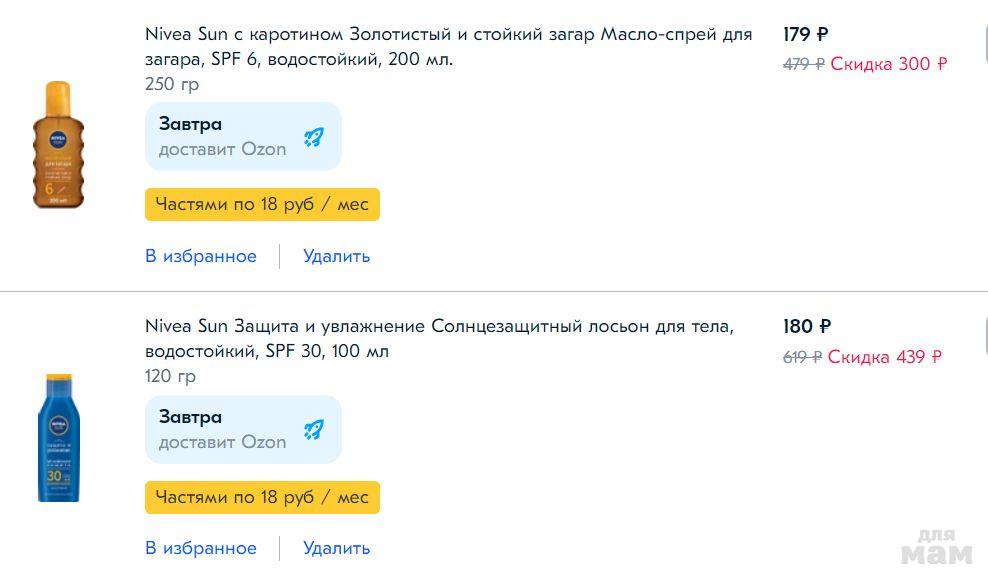The image size is (988, 579).
Task: Open the Nivea Sun Солнцезащитный лосьон product title
Action: pyautogui.click(x=439, y=339)
